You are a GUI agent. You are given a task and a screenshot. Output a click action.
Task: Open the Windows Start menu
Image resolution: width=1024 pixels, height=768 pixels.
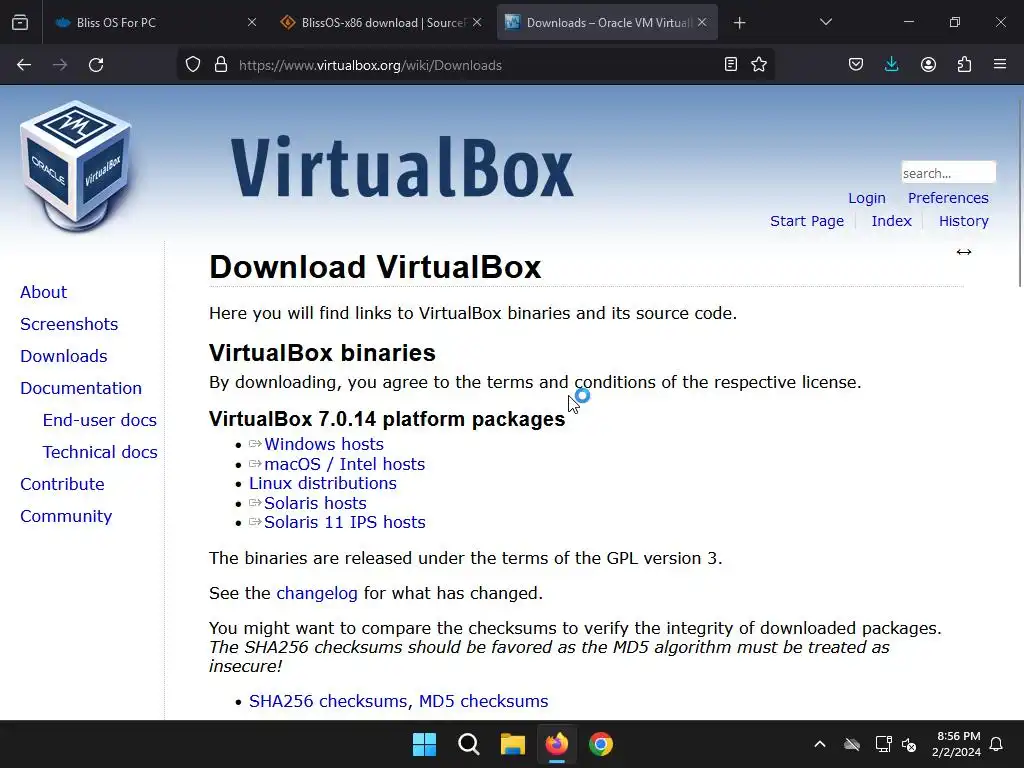pyautogui.click(x=424, y=744)
